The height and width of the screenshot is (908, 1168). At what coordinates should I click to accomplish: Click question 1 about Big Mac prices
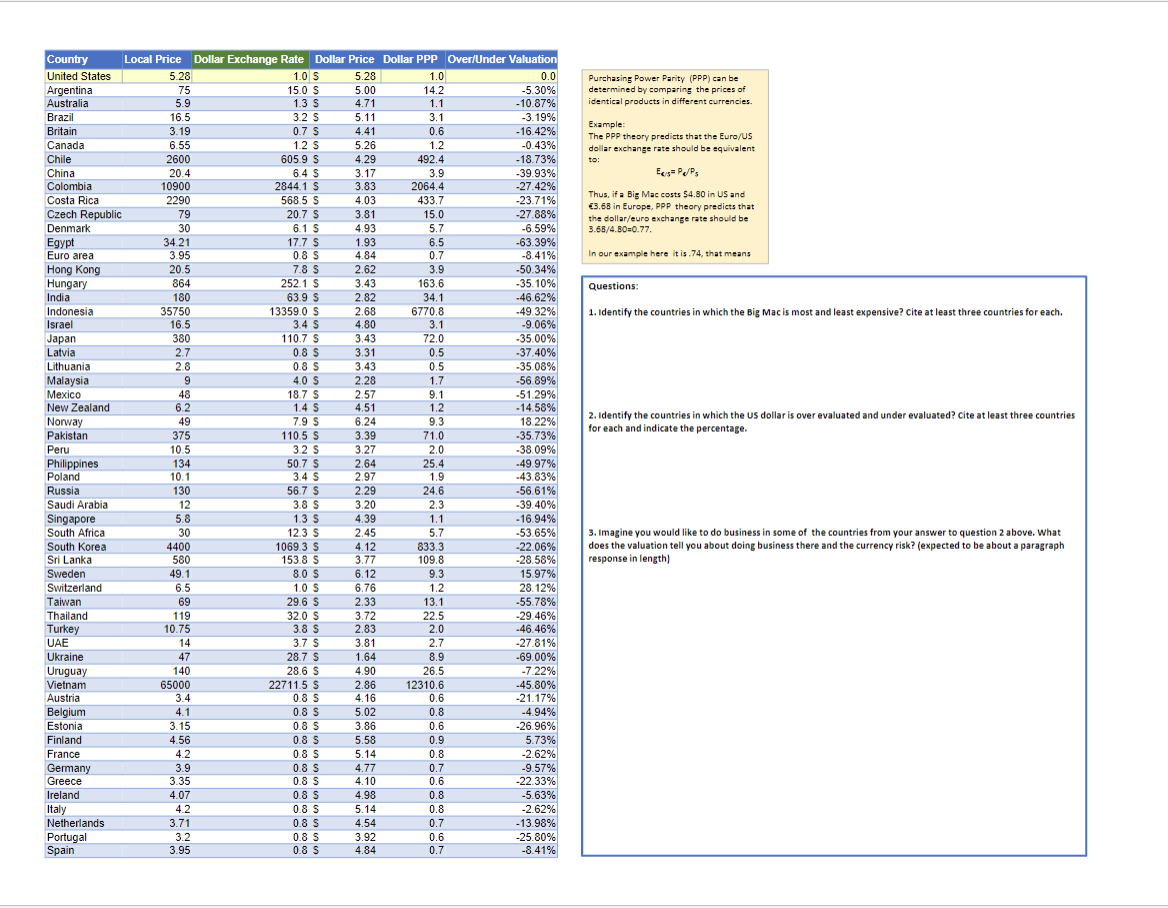point(825,312)
